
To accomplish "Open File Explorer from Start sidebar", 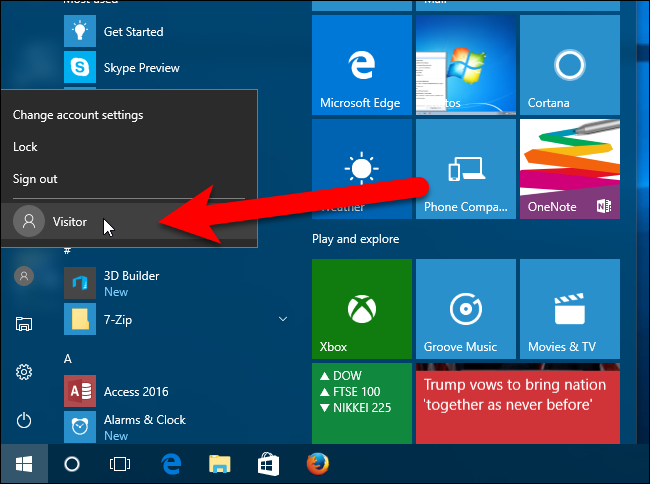I will (24, 324).
